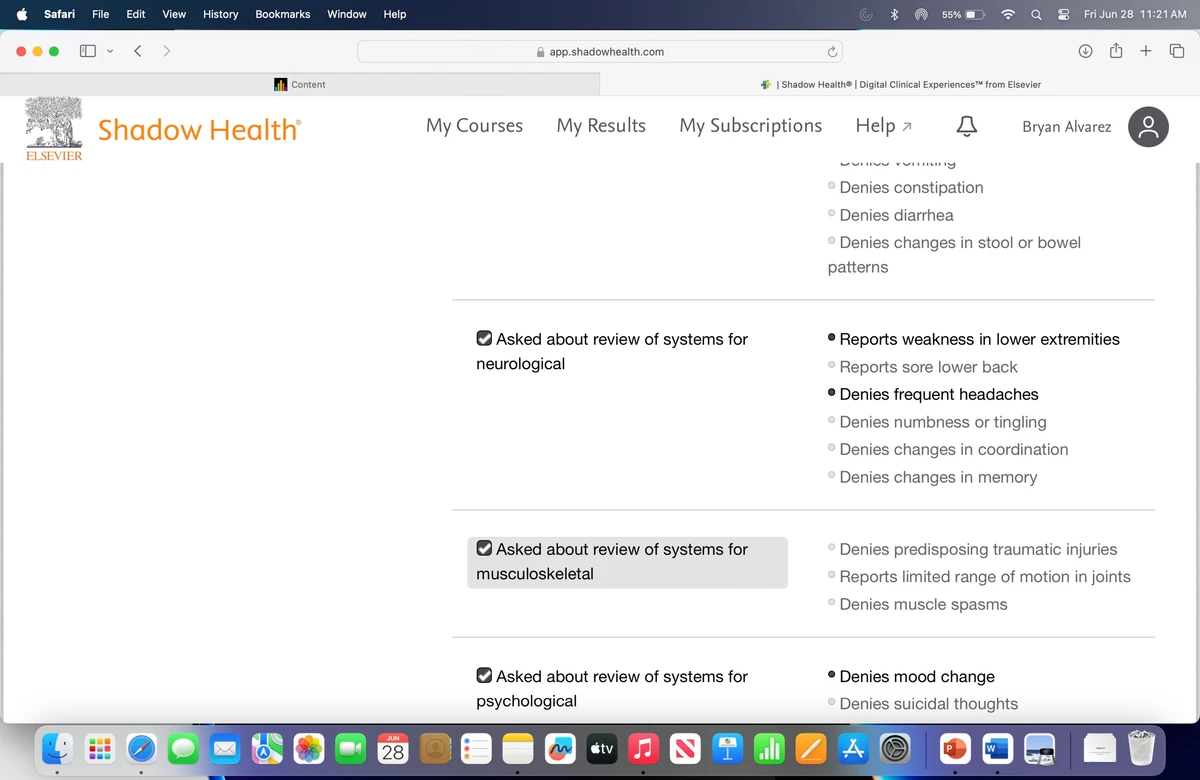Select 'Denies constipation'

tap(911, 187)
